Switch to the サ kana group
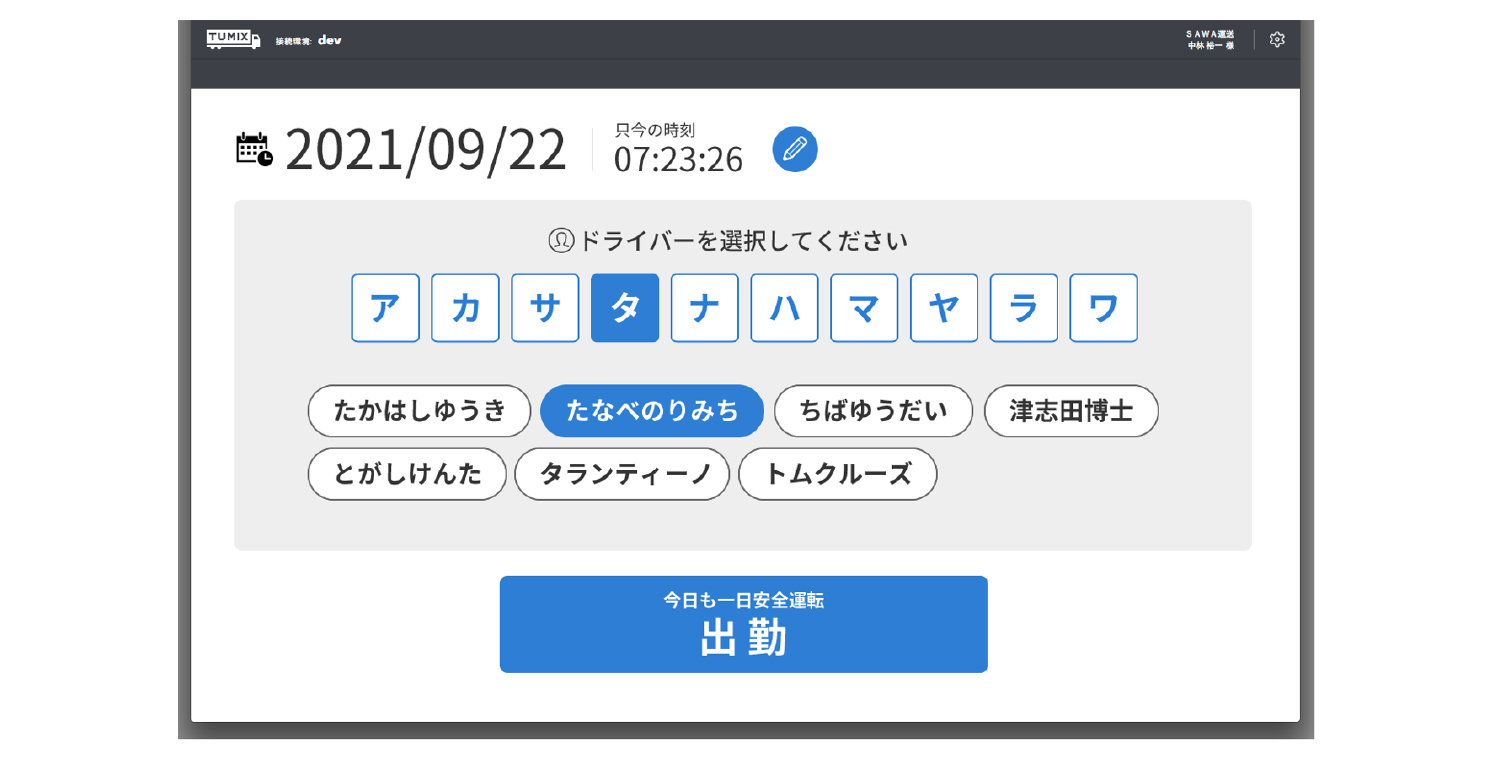Viewport: 1500px width, 762px height. 545,308
